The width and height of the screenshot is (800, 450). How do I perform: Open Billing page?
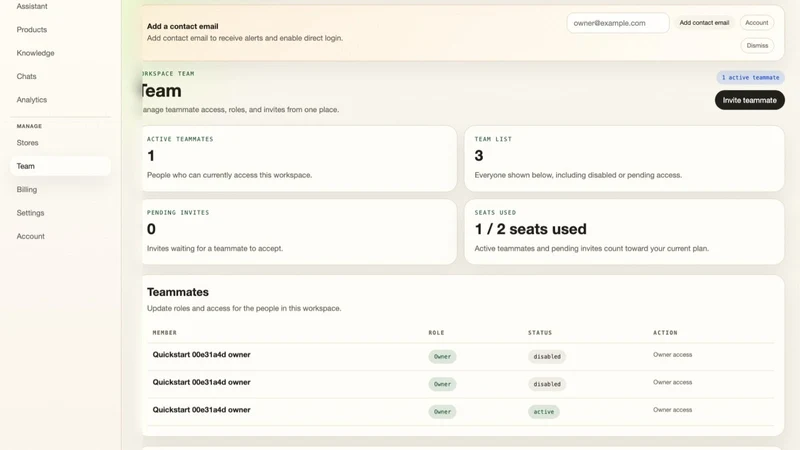(27, 190)
